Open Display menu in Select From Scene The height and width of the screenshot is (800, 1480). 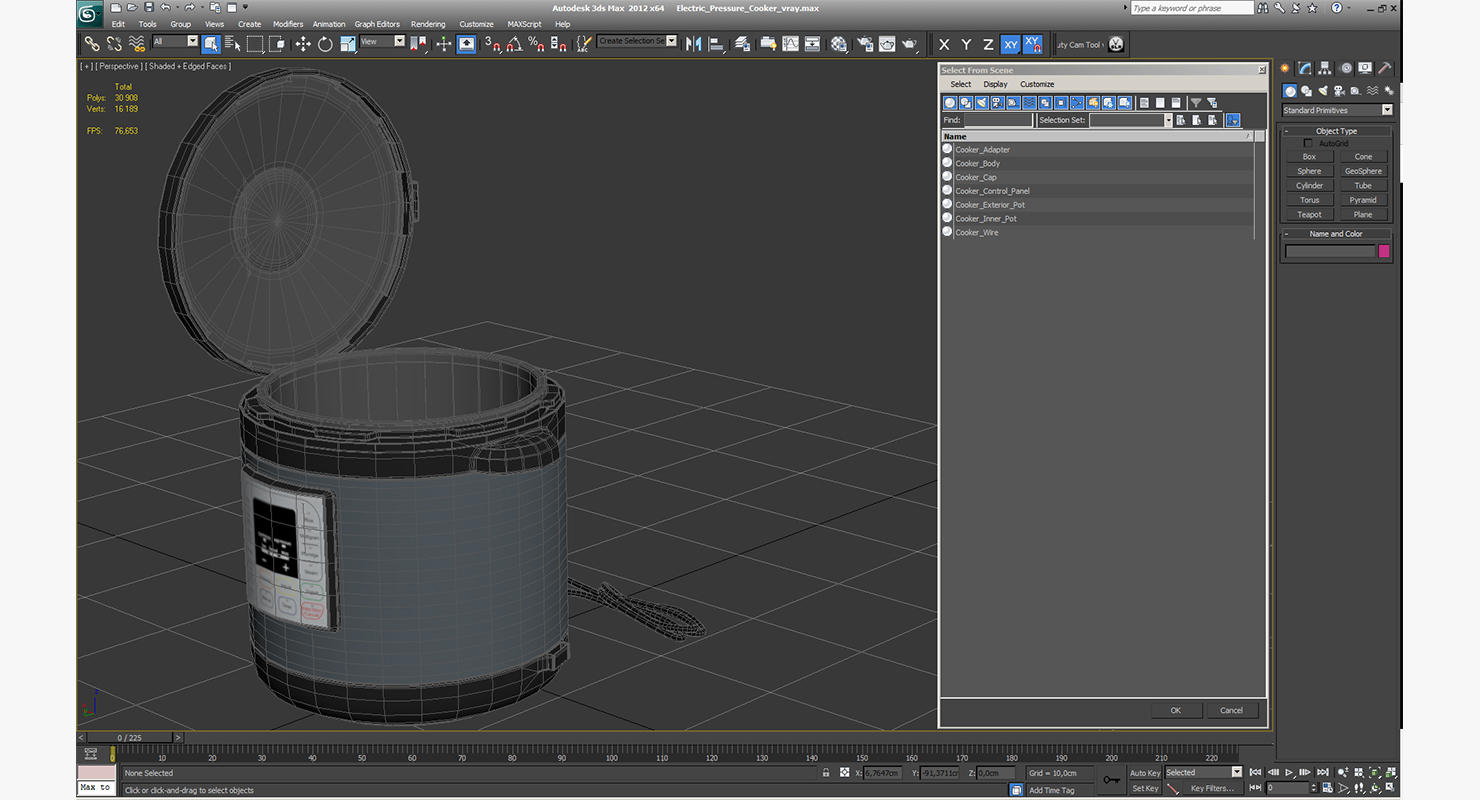(x=995, y=84)
